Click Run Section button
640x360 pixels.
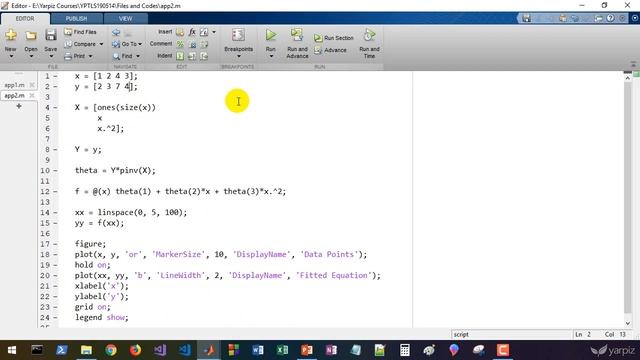click(334, 38)
